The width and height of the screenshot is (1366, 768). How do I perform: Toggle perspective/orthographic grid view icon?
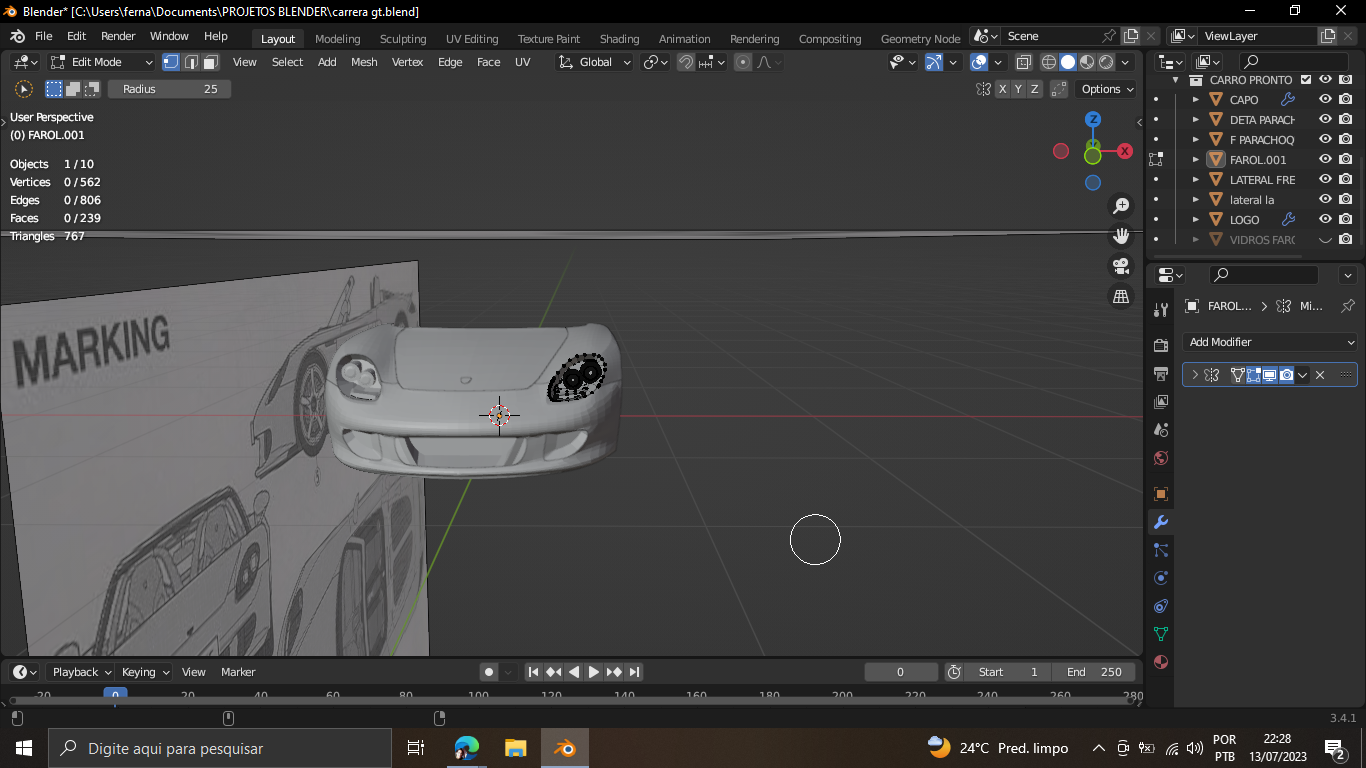[1121, 296]
